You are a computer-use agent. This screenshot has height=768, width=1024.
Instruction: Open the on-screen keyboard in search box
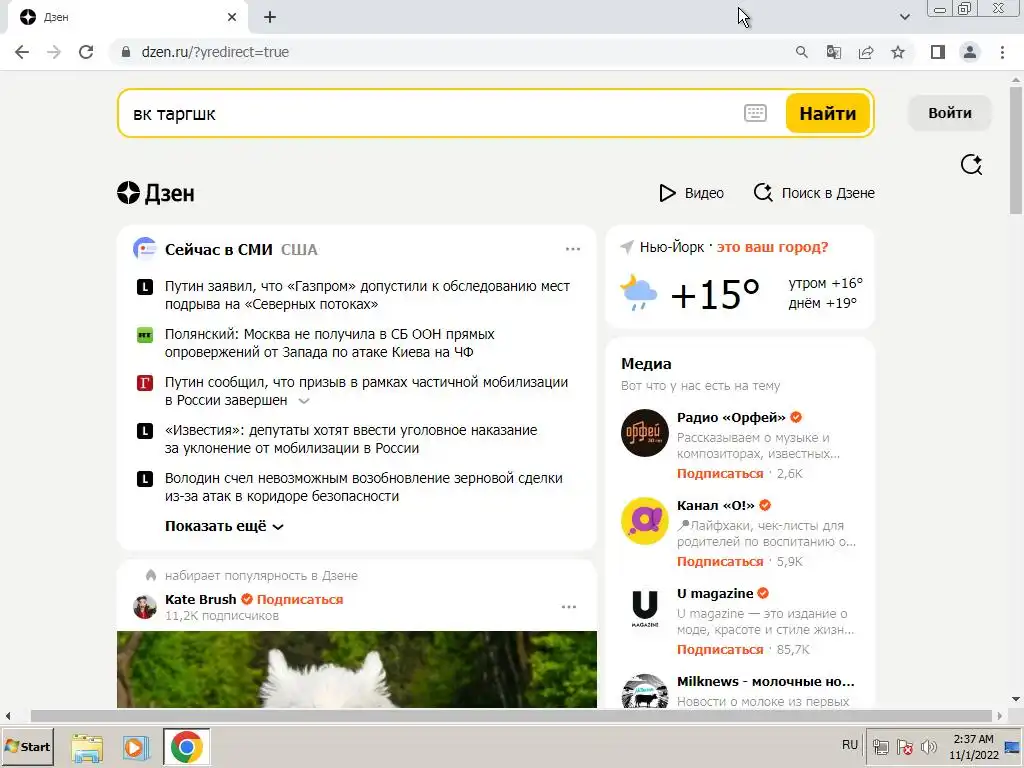[755, 113]
